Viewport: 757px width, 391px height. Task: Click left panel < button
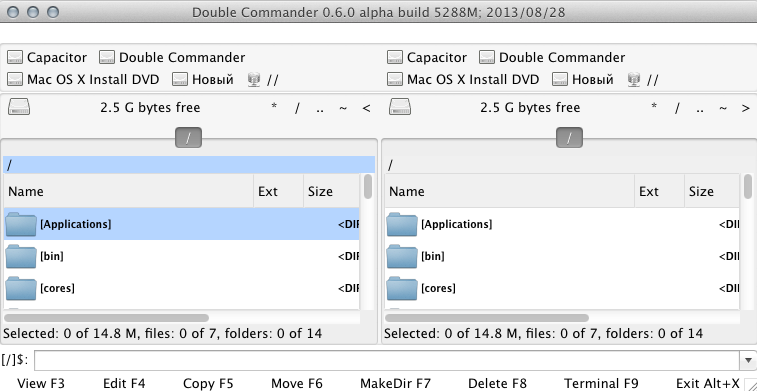point(366,107)
